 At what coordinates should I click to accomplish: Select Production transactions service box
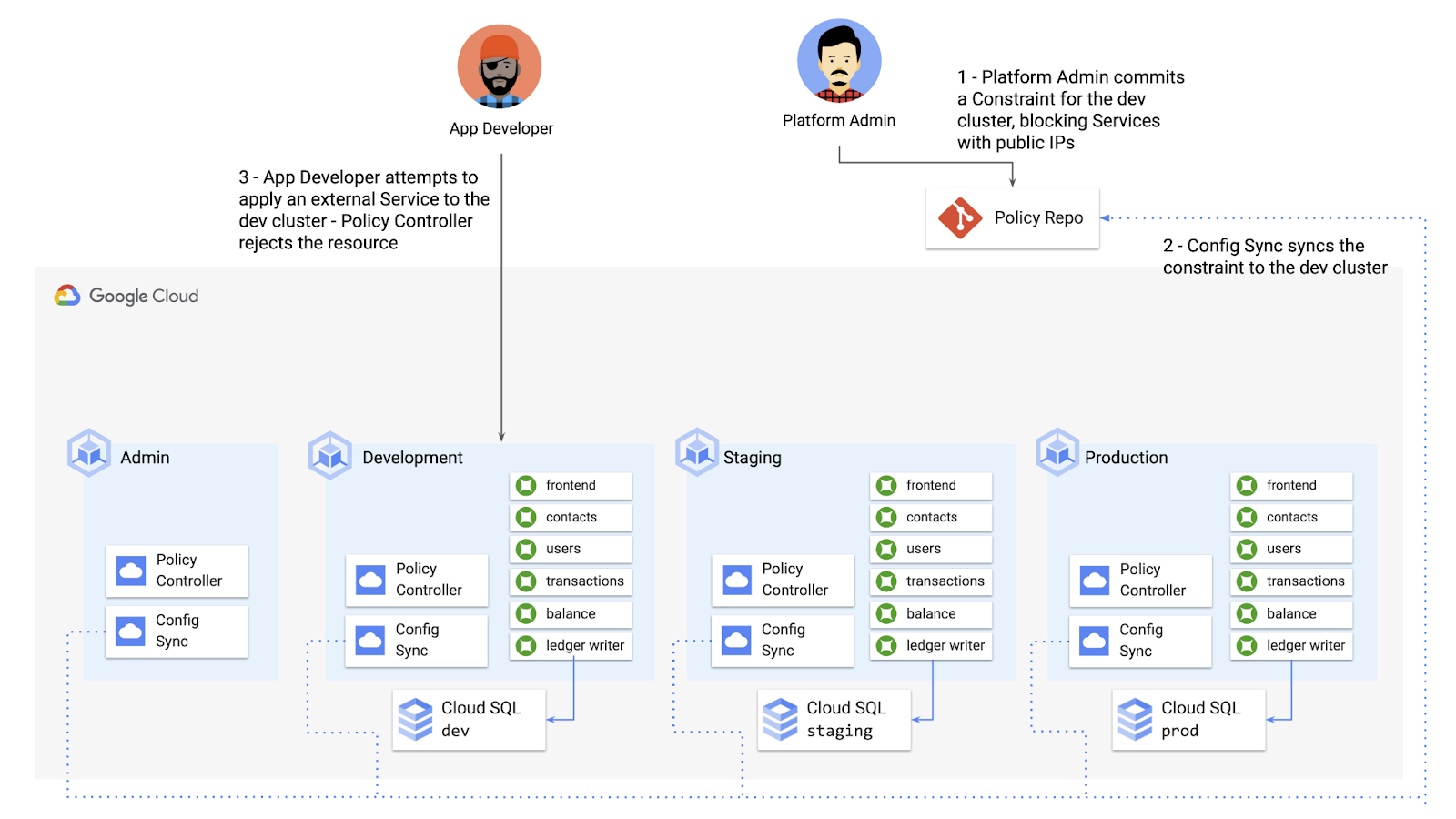[x=1291, y=581]
